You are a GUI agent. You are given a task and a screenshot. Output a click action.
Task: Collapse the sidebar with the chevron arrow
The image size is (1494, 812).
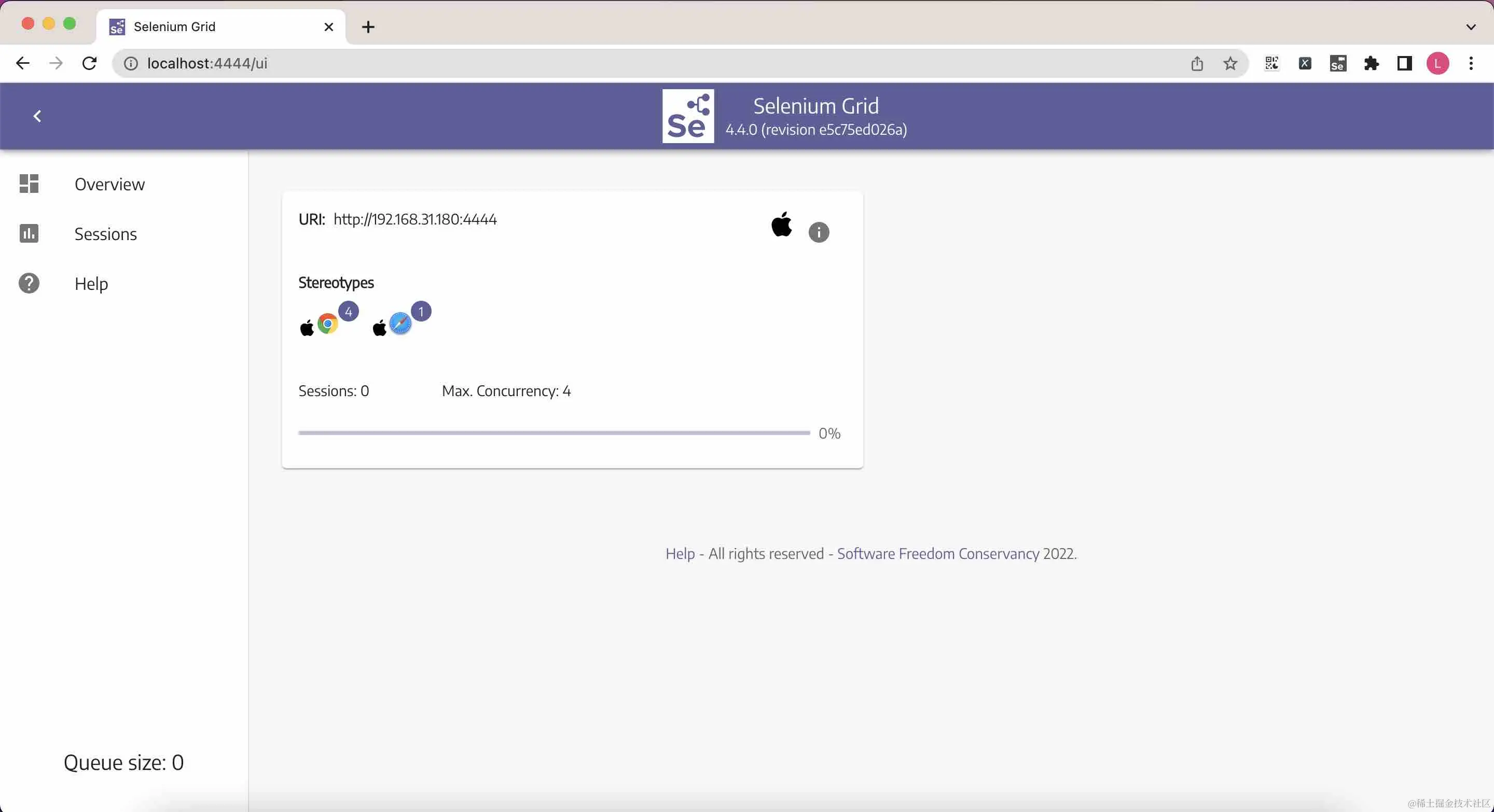[37, 117]
